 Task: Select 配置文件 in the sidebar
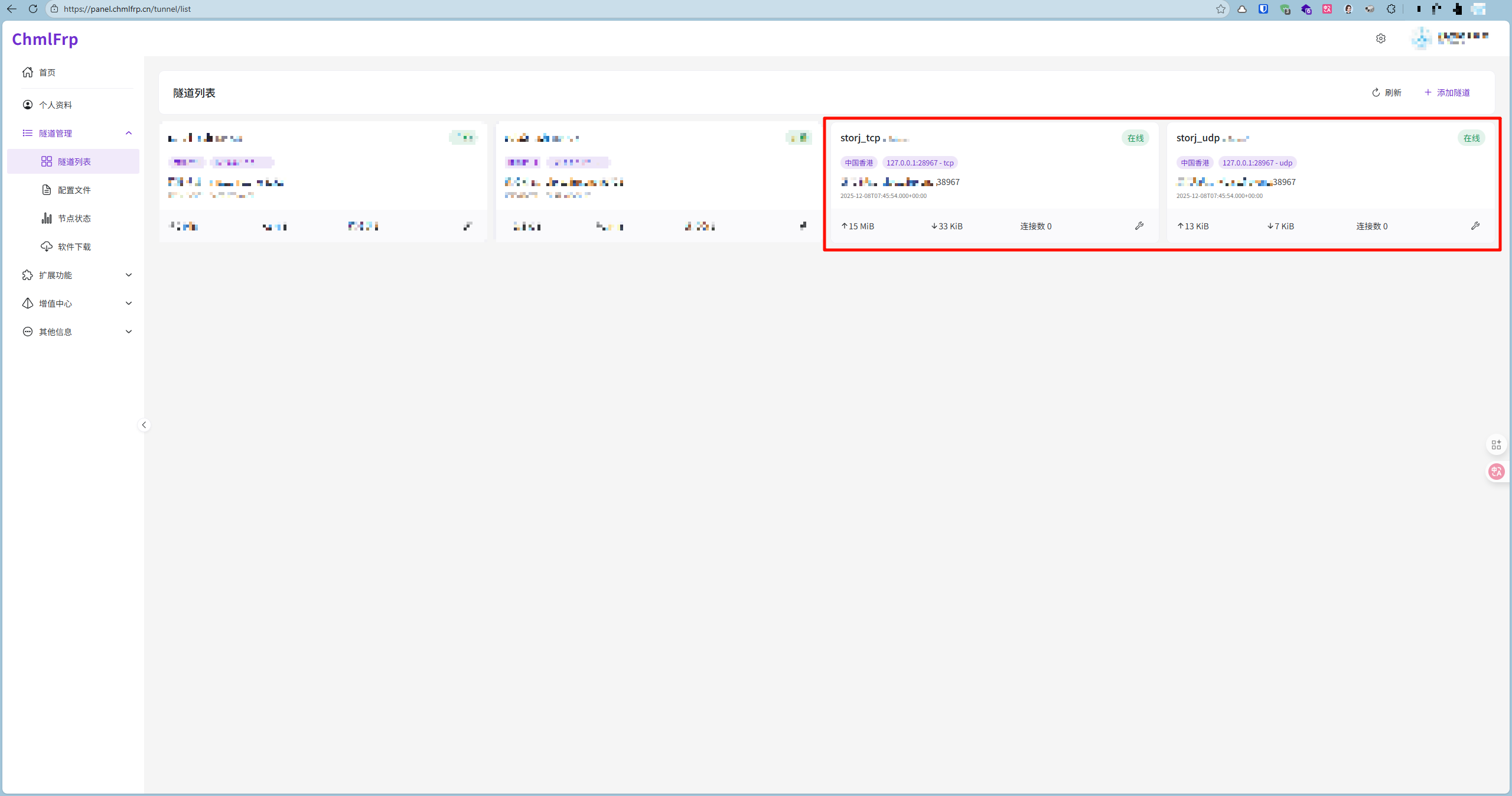point(74,190)
